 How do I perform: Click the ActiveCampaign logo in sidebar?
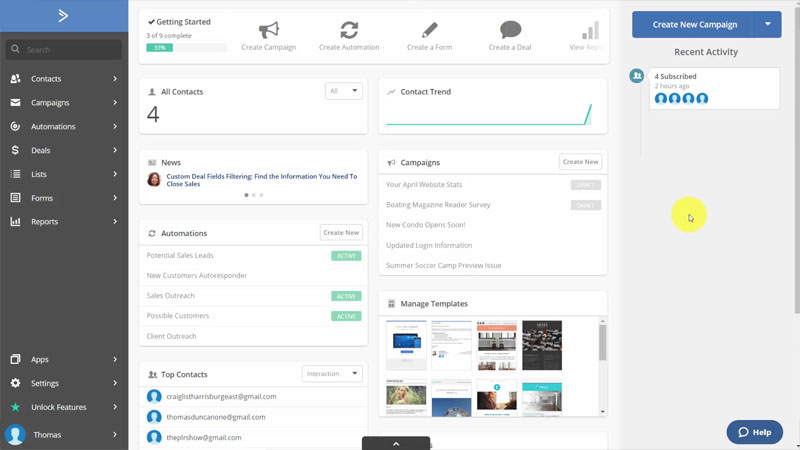pos(63,15)
